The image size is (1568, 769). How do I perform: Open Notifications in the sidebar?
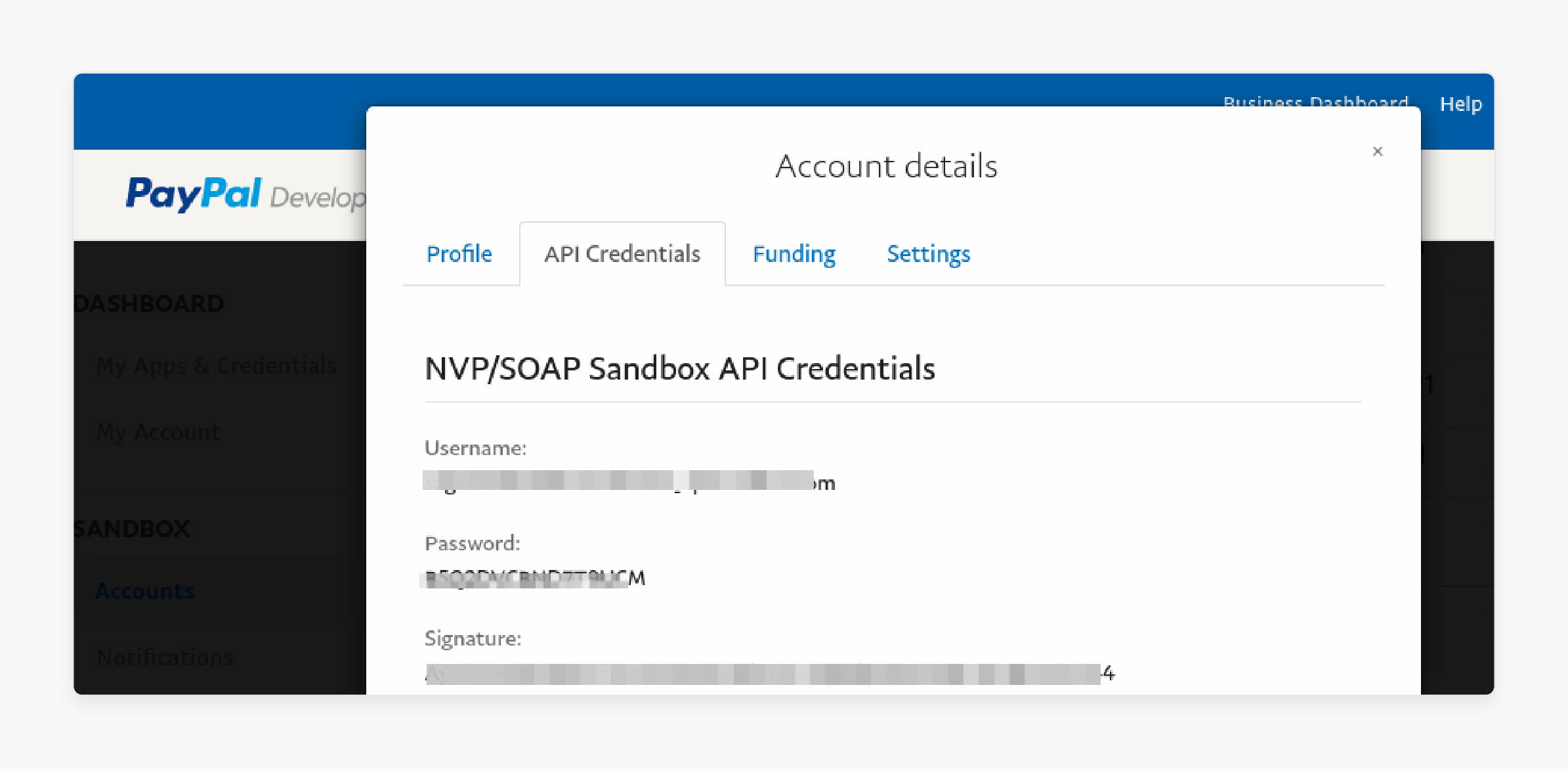coord(165,657)
